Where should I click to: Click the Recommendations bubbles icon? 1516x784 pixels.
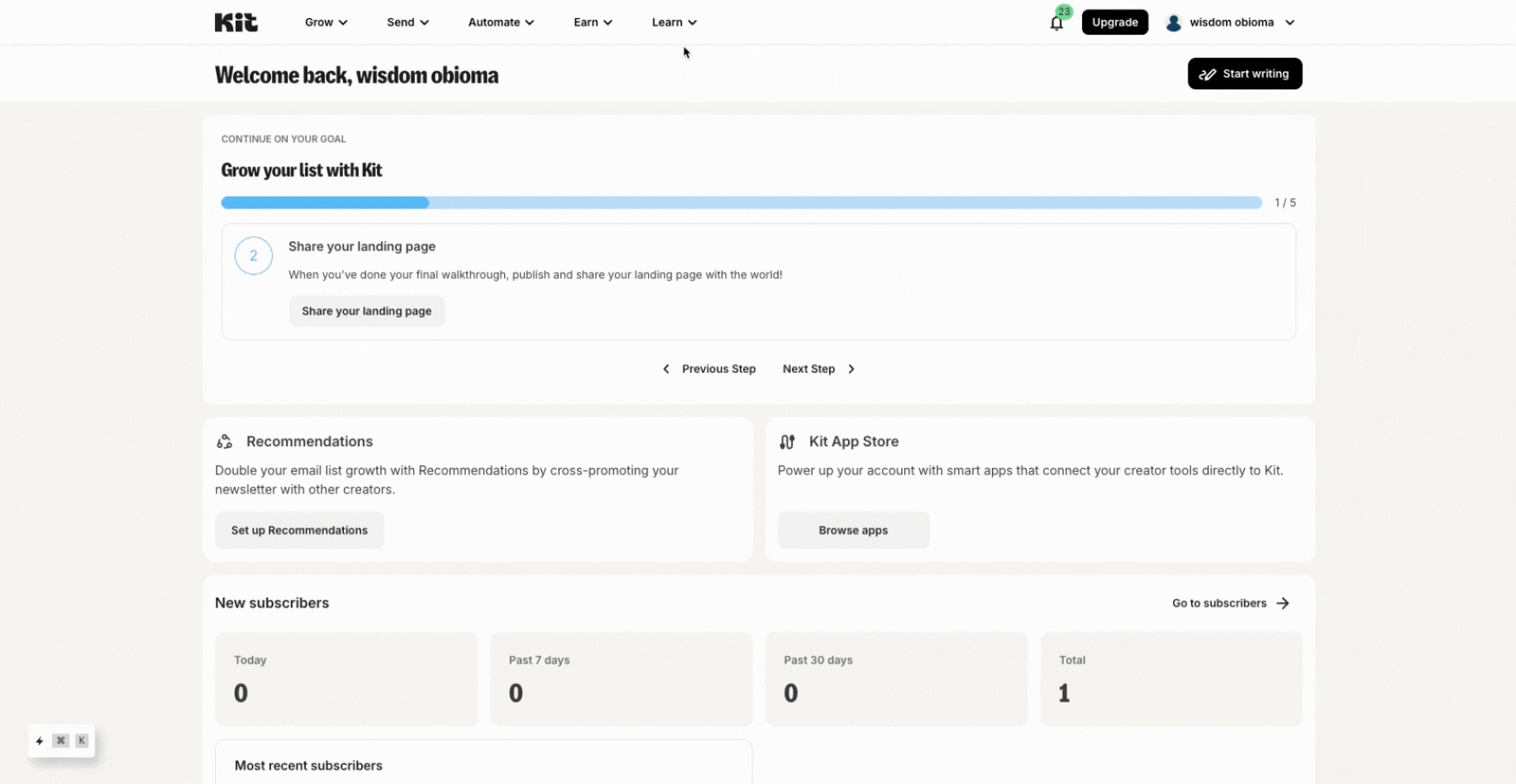(224, 441)
